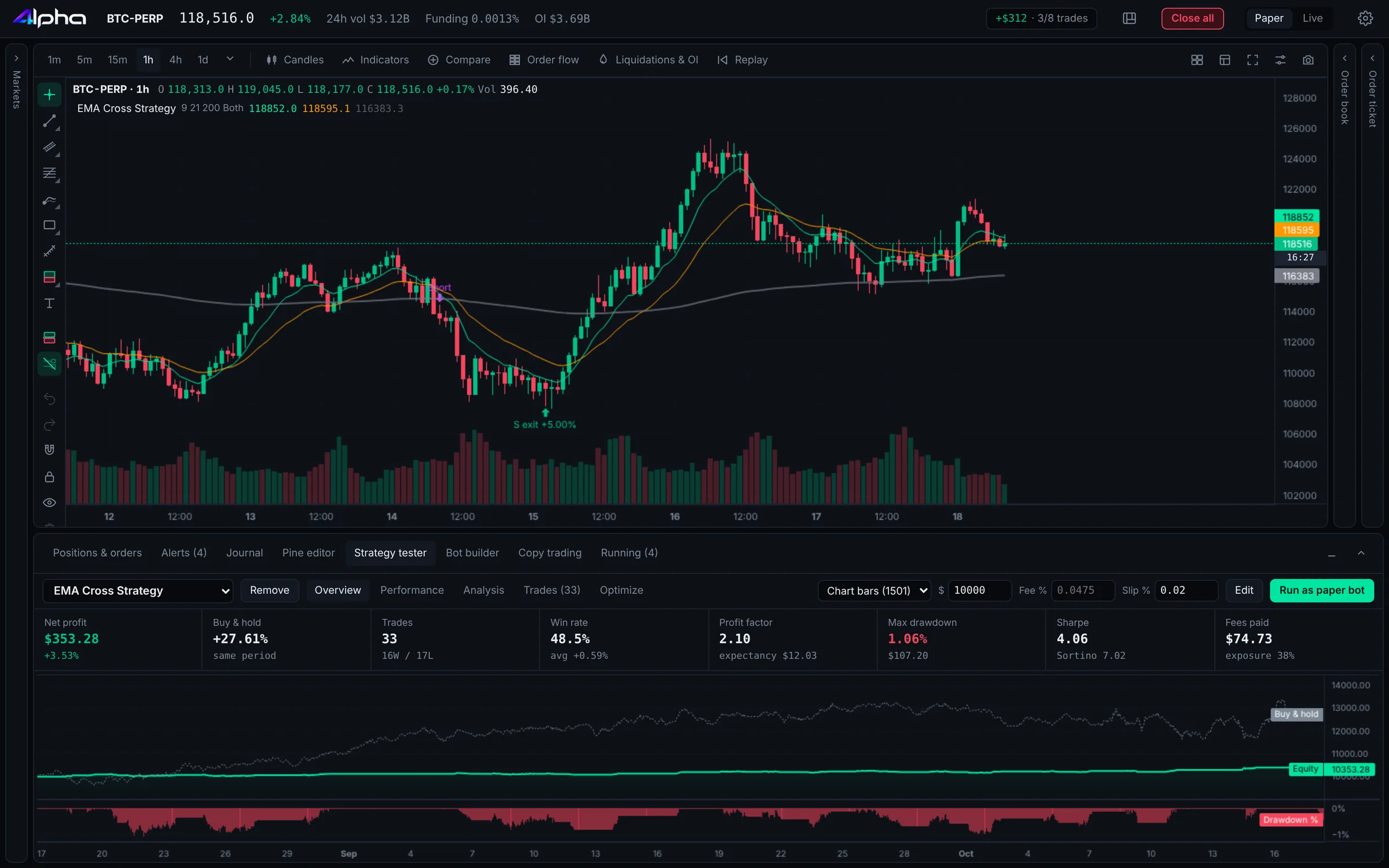Expand the Order book panel

point(1344,58)
